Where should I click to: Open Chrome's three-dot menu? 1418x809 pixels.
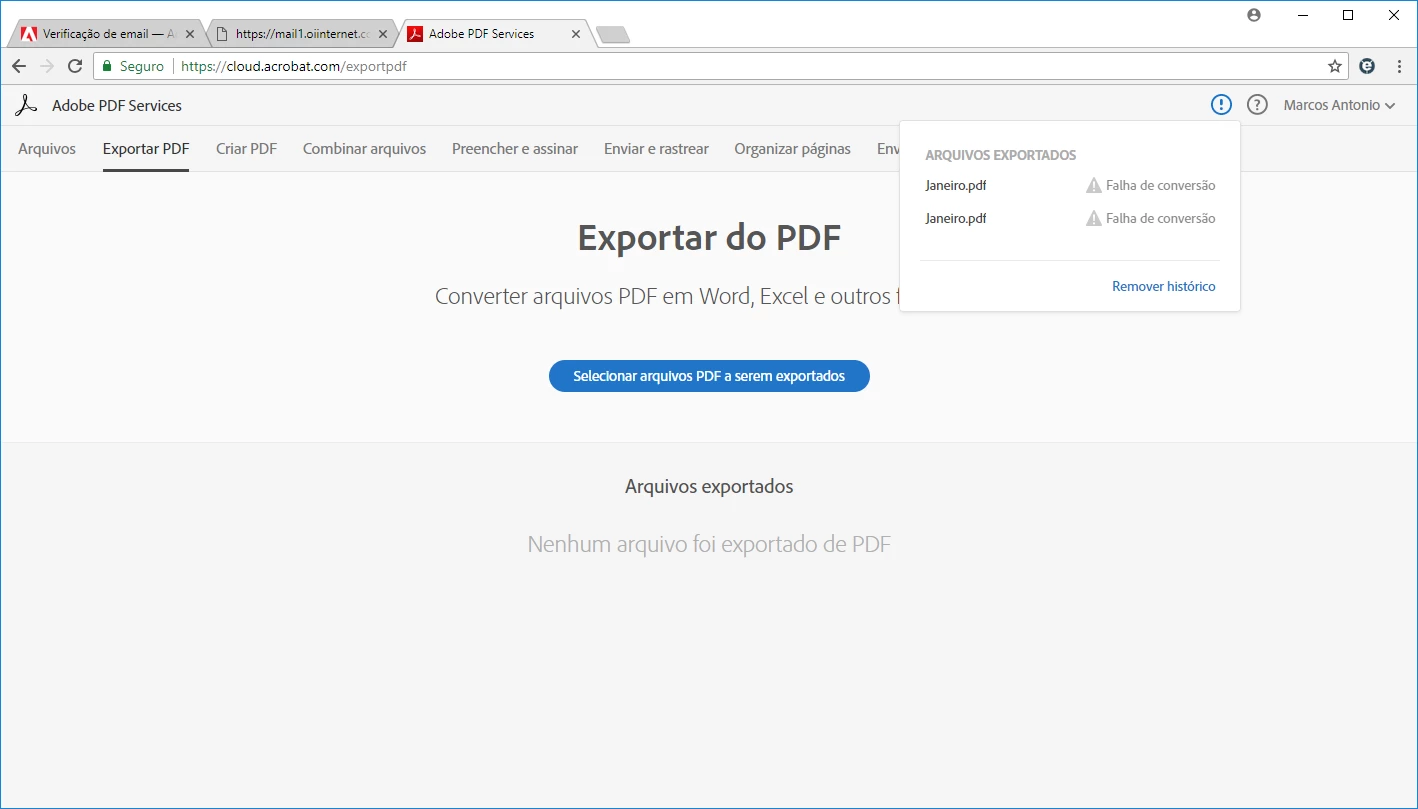click(x=1398, y=66)
